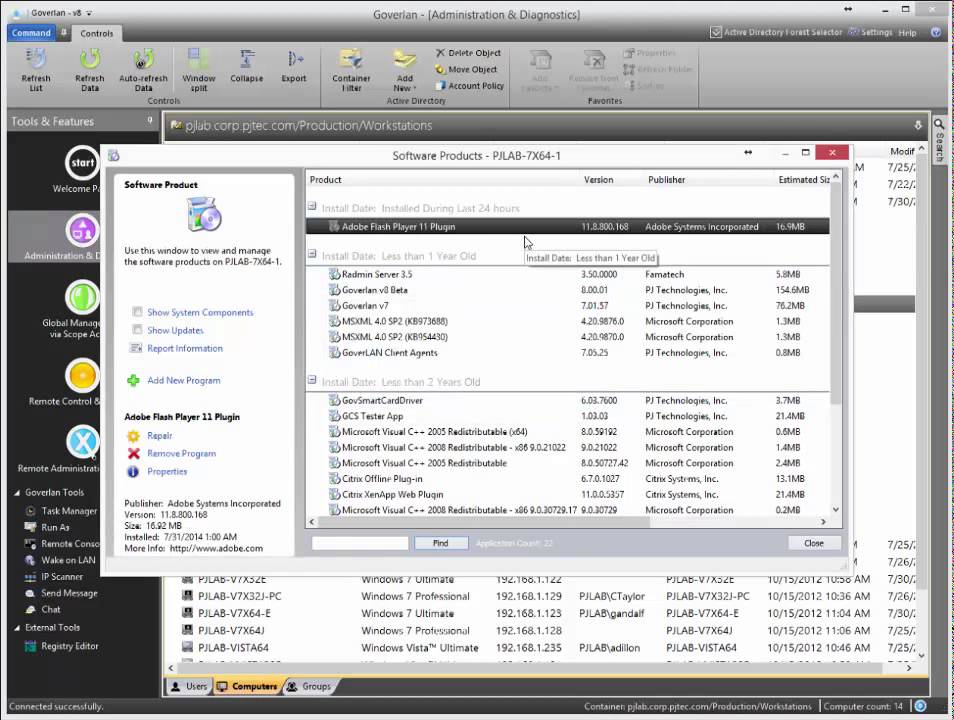Image resolution: width=954 pixels, height=720 pixels.
Task: Click Remove Program link
Action: pos(181,453)
